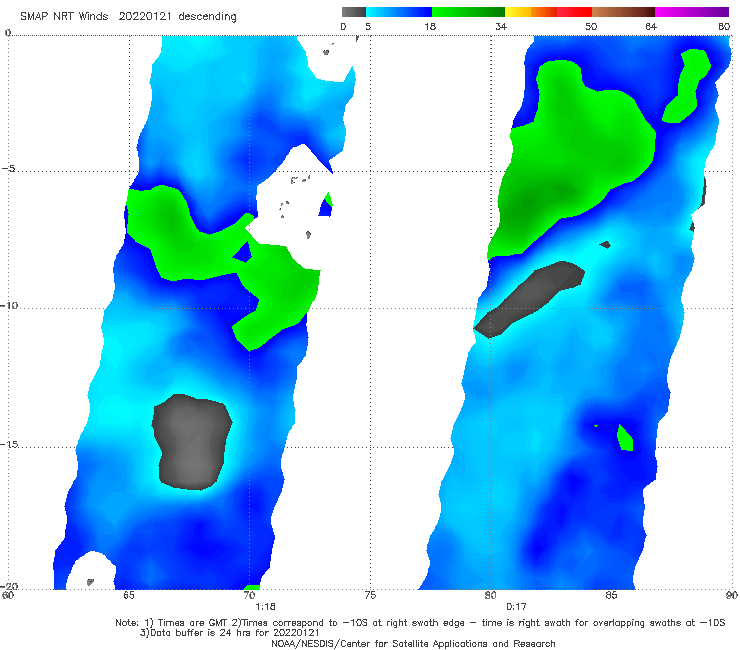
Task: Click the elongated gray low-wind patch in right swath
Action: (529, 299)
